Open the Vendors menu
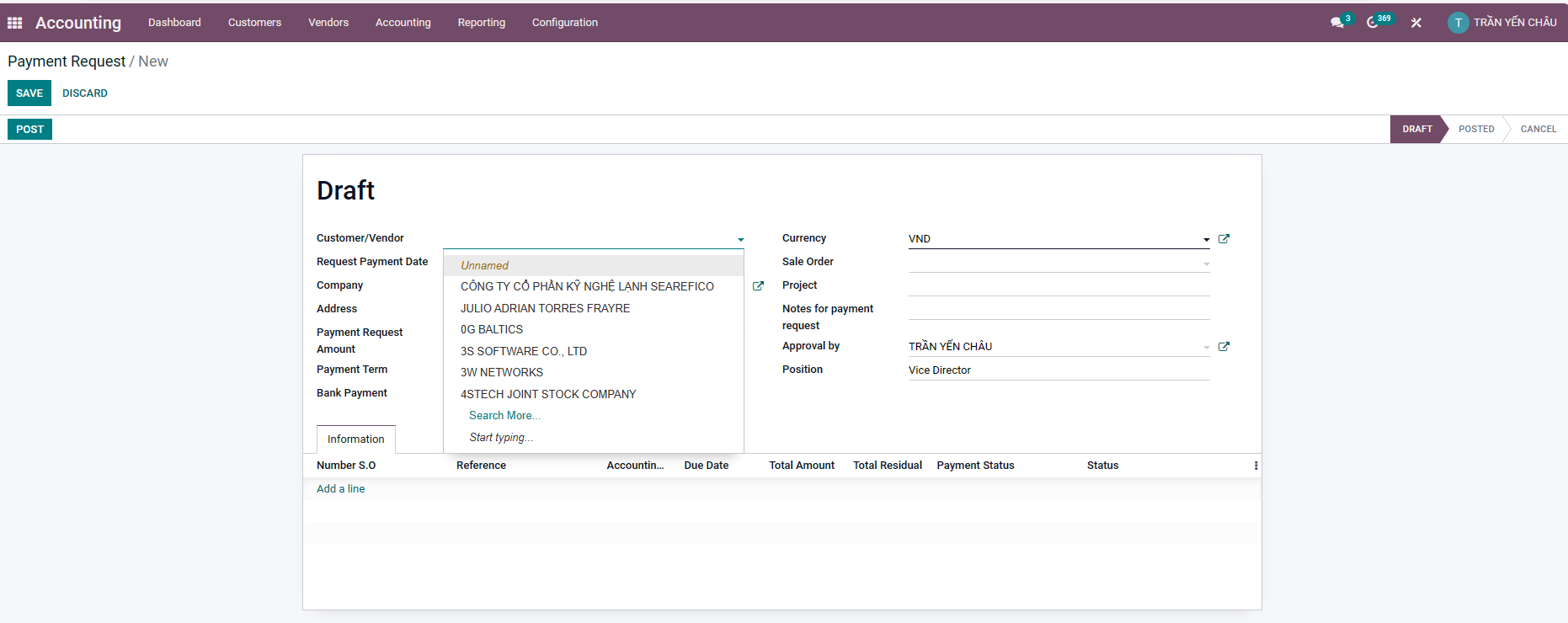 (x=328, y=23)
